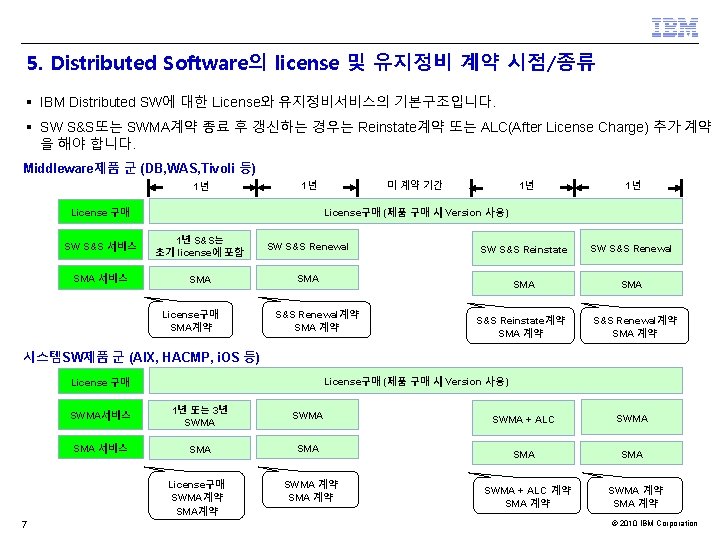Select the slide title starting "5. Distributed Software의 license"
The height and width of the screenshot is (540, 720).
coord(311,63)
